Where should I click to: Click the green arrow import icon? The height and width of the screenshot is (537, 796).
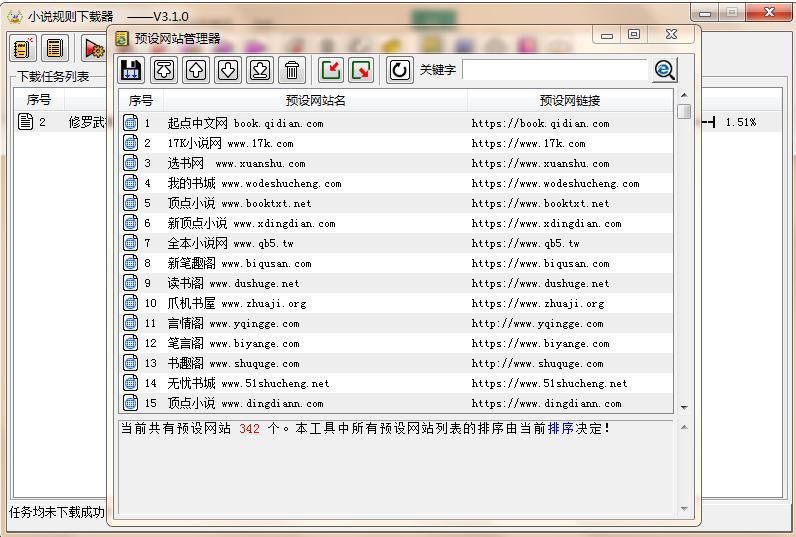click(330, 70)
